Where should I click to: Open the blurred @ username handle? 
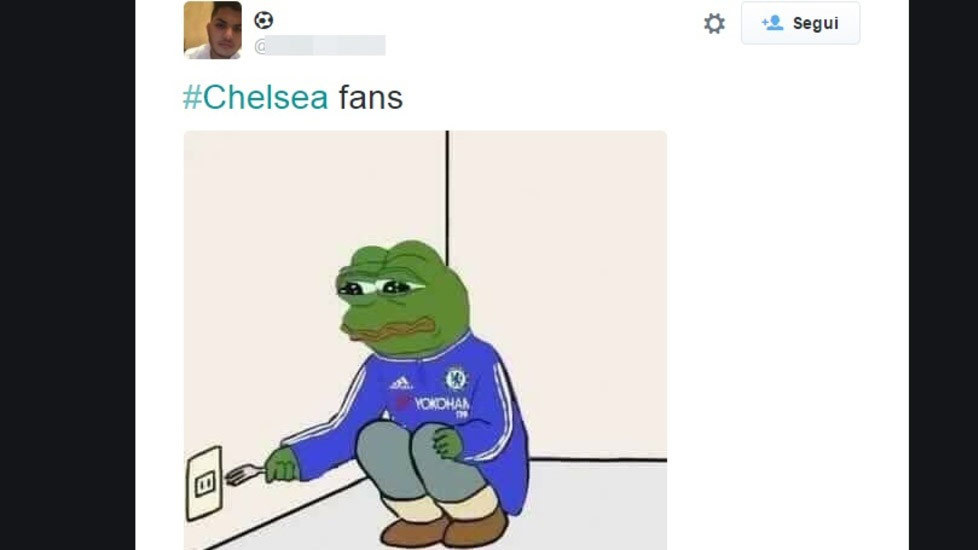tap(319, 46)
